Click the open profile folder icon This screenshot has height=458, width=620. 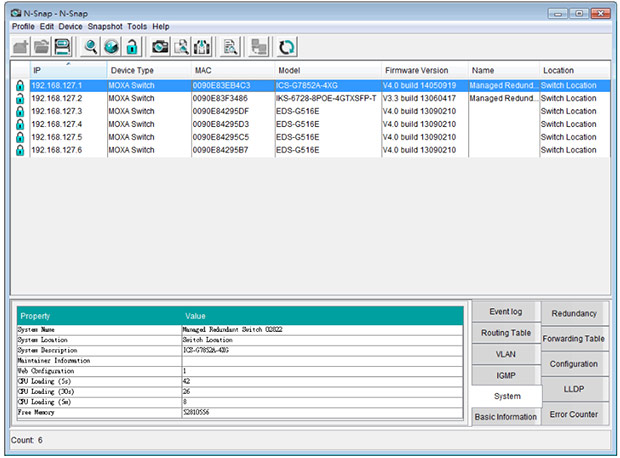(41, 47)
